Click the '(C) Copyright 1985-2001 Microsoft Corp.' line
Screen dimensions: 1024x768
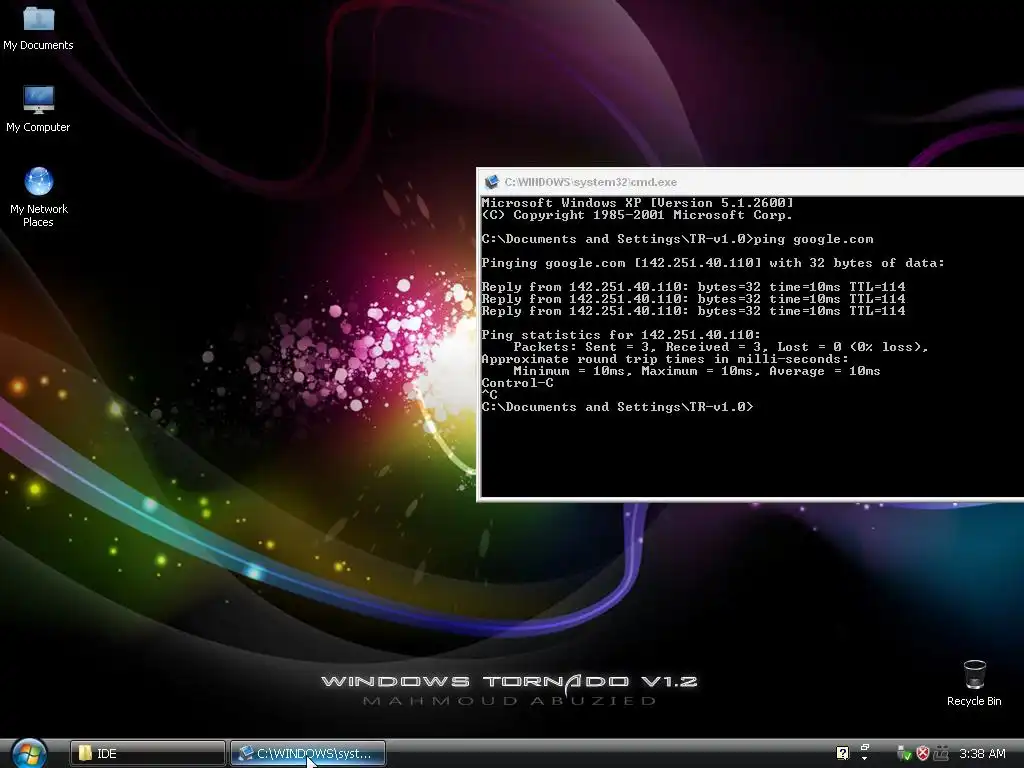click(637, 215)
